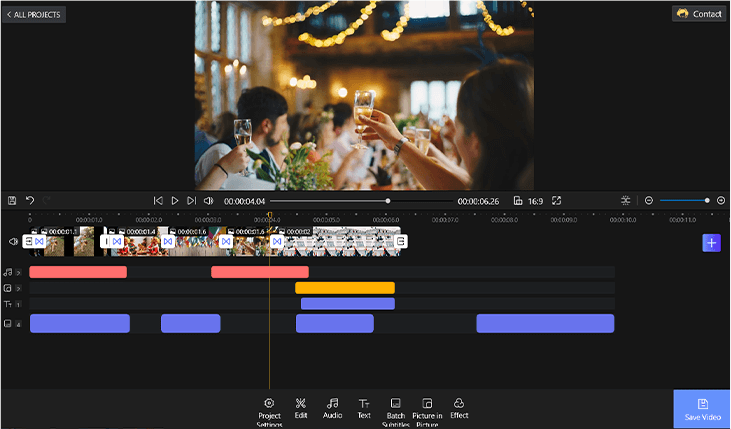Go back to ALL PROJECTS

coord(34,14)
